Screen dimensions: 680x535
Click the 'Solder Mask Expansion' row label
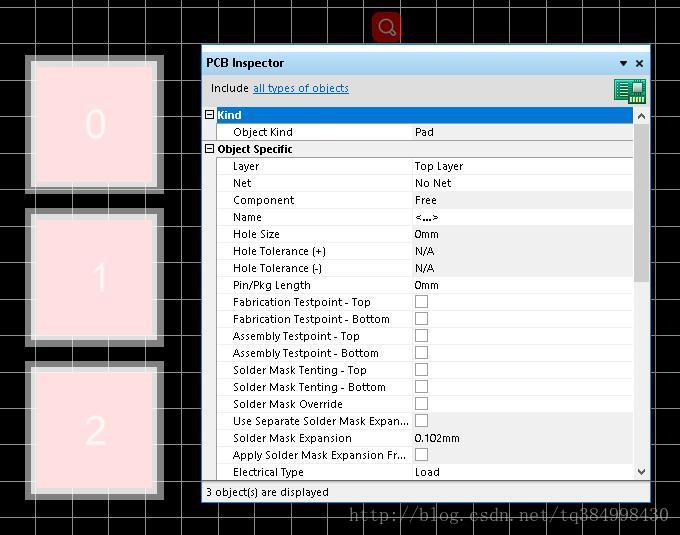pos(292,438)
